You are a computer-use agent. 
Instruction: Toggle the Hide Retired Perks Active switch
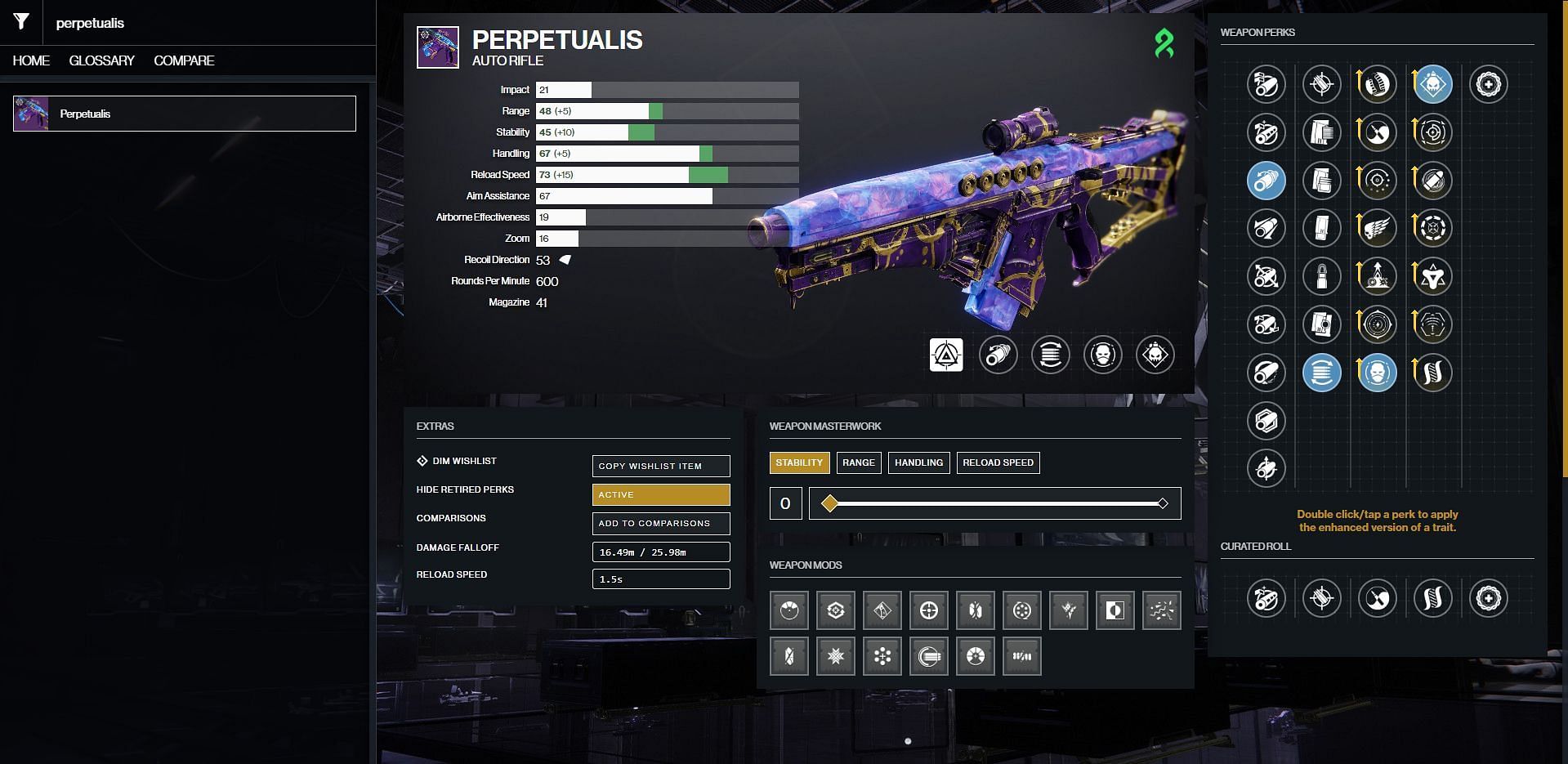[660, 494]
